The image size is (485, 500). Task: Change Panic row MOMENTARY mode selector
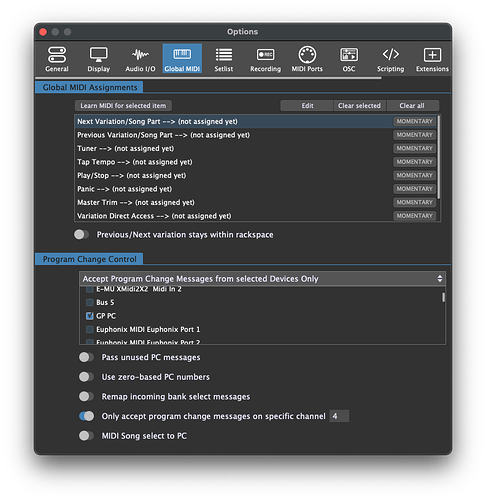[414, 189]
